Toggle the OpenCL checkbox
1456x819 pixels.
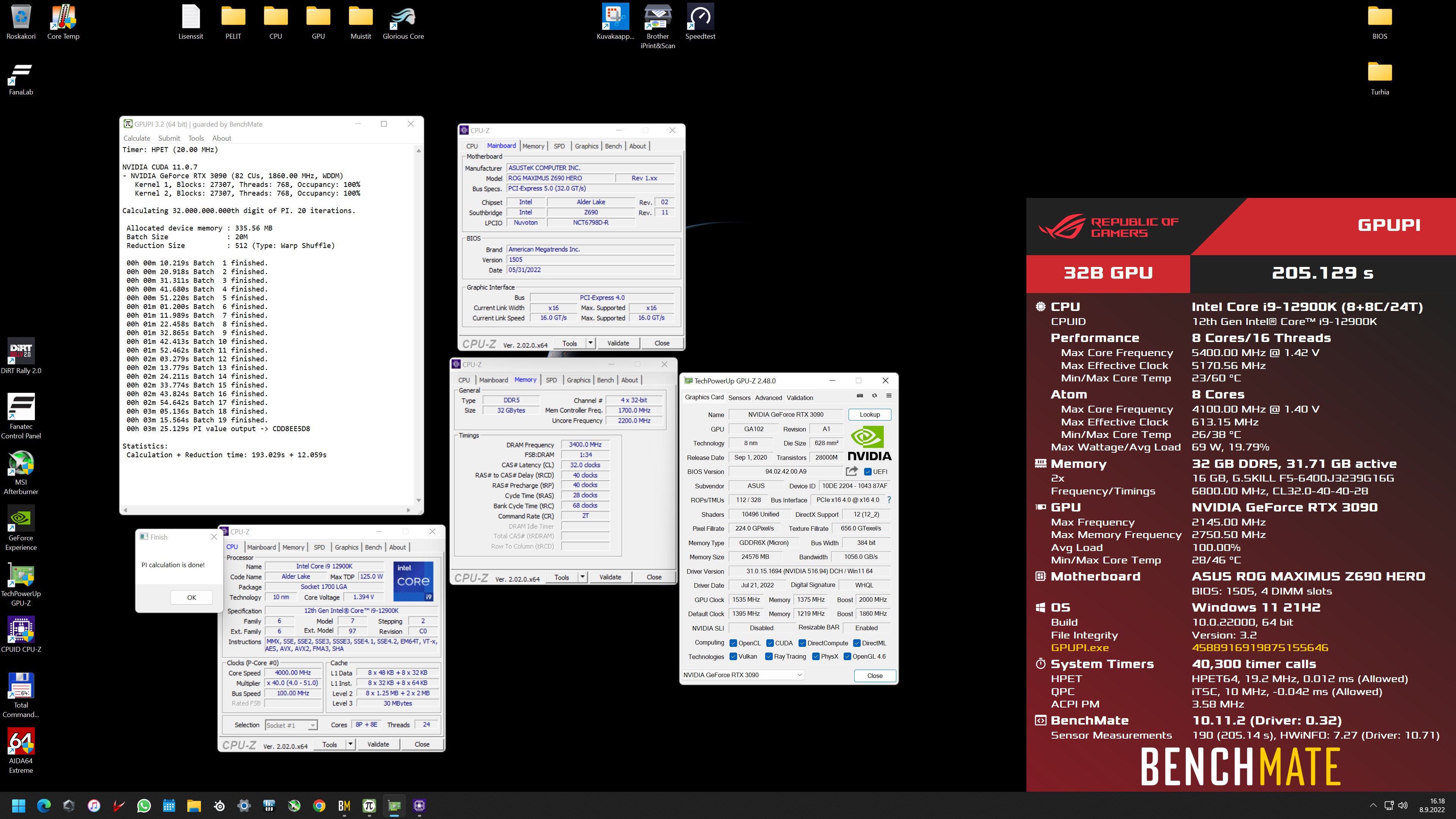pyautogui.click(x=733, y=643)
